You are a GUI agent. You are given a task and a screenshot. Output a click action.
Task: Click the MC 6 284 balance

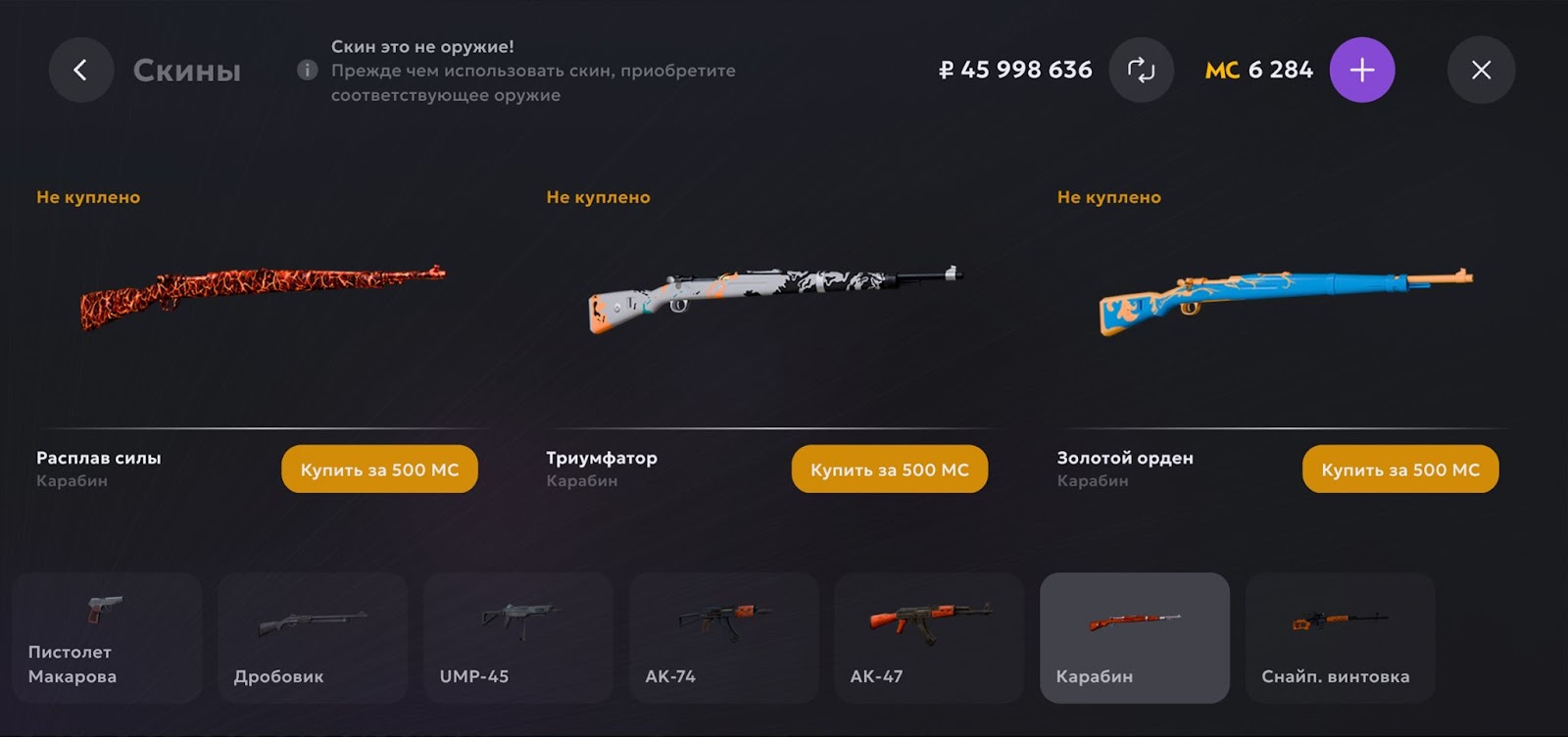[x=1259, y=70]
